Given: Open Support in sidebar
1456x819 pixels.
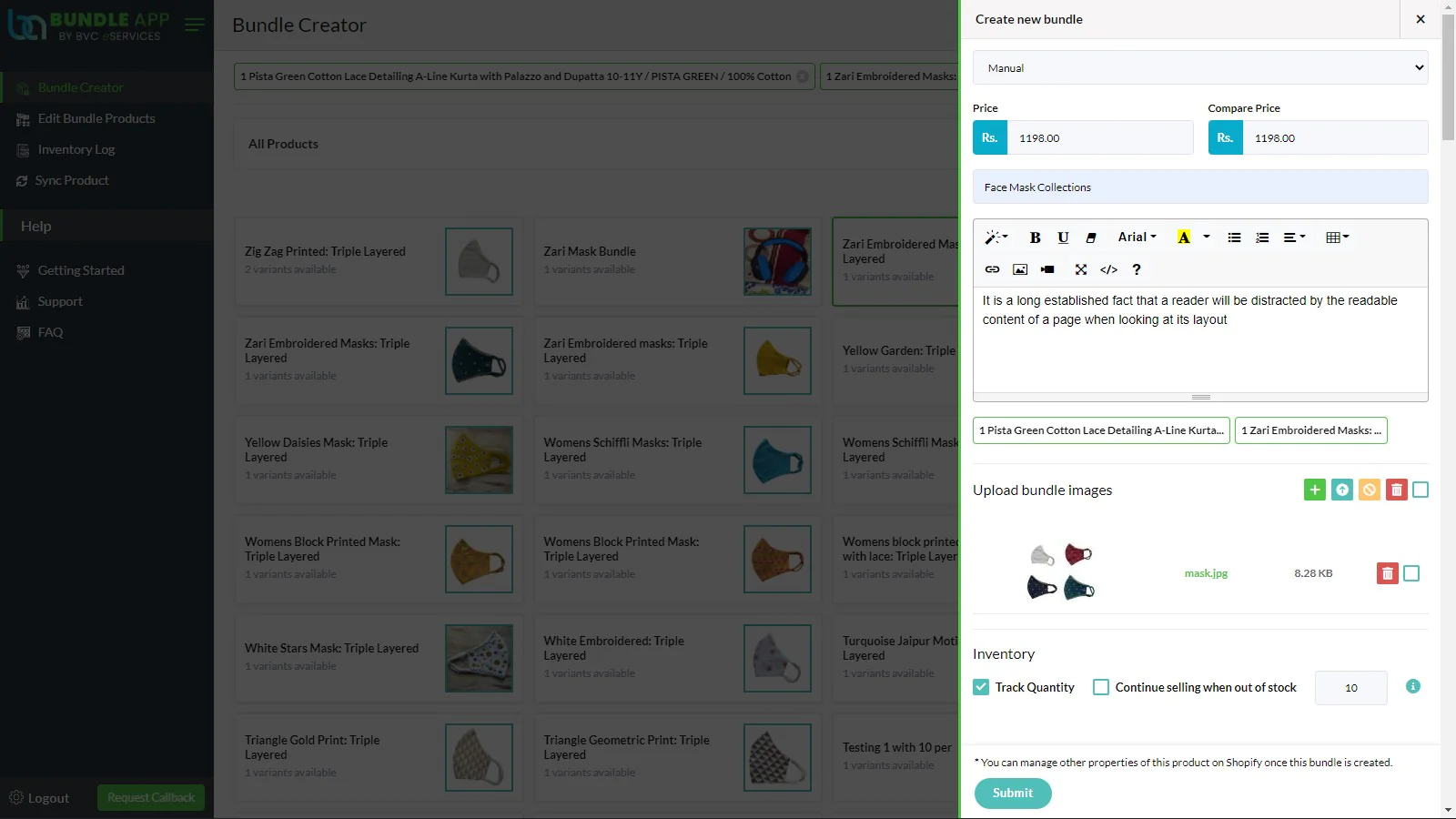Looking at the screenshot, I should point(60,302).
